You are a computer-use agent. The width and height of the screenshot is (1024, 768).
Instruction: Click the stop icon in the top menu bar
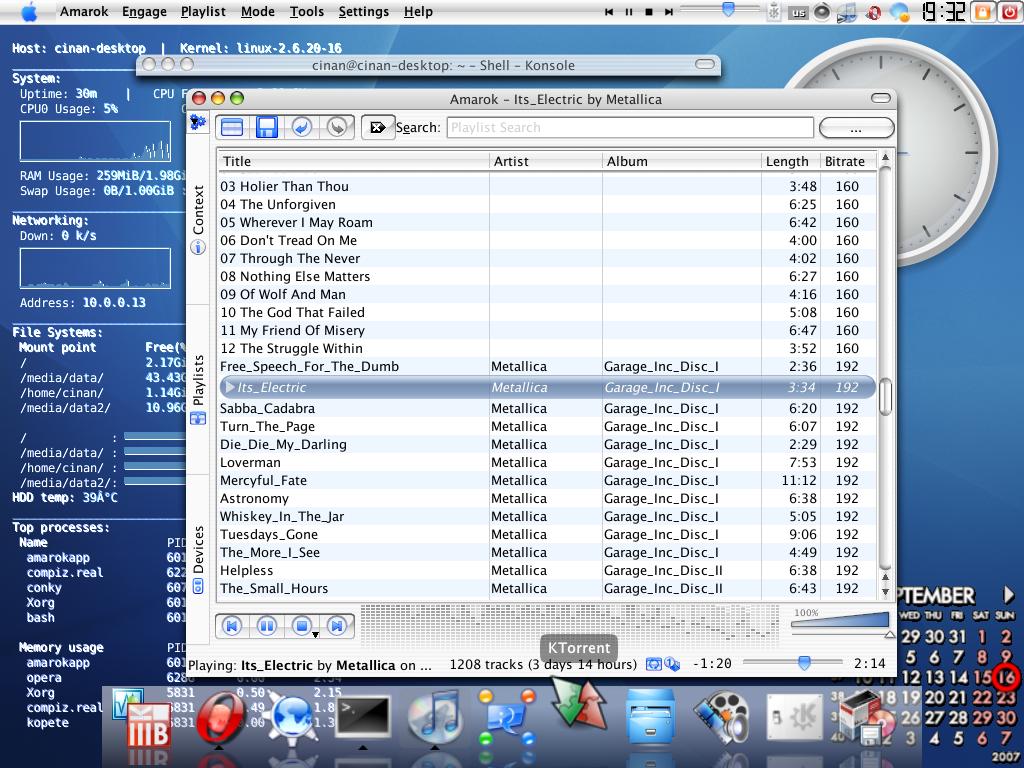(649, 12)
